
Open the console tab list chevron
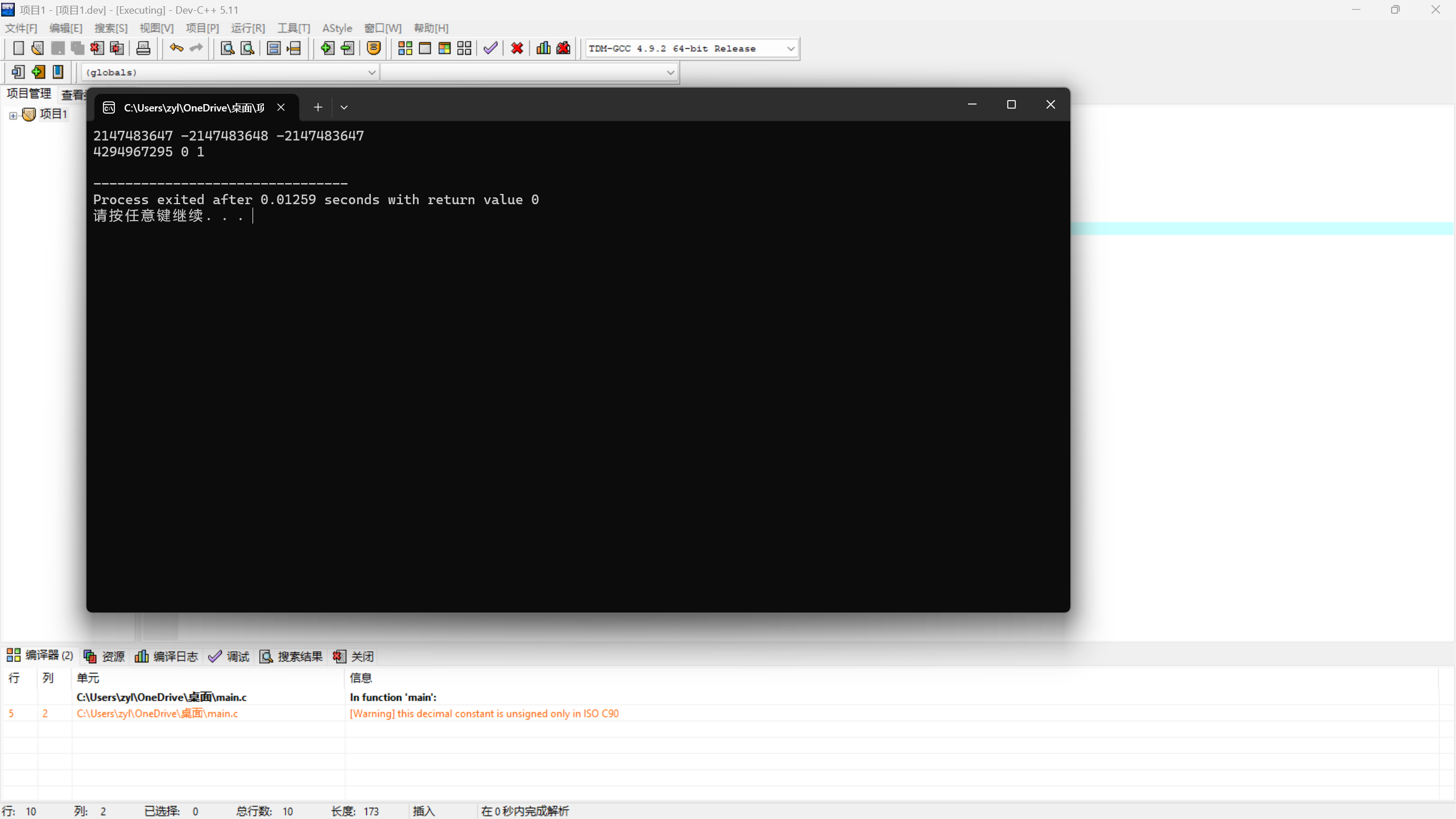[344, 107]
